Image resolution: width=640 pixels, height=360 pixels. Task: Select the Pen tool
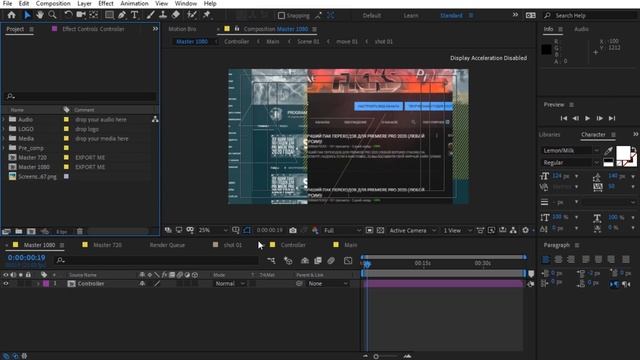[x=122, y=15]
